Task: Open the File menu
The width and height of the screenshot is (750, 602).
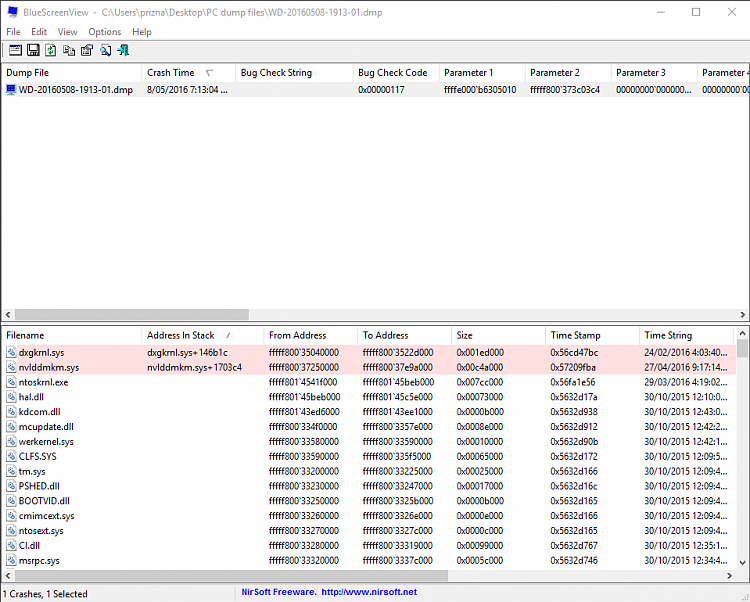Action: coord(13,32)
